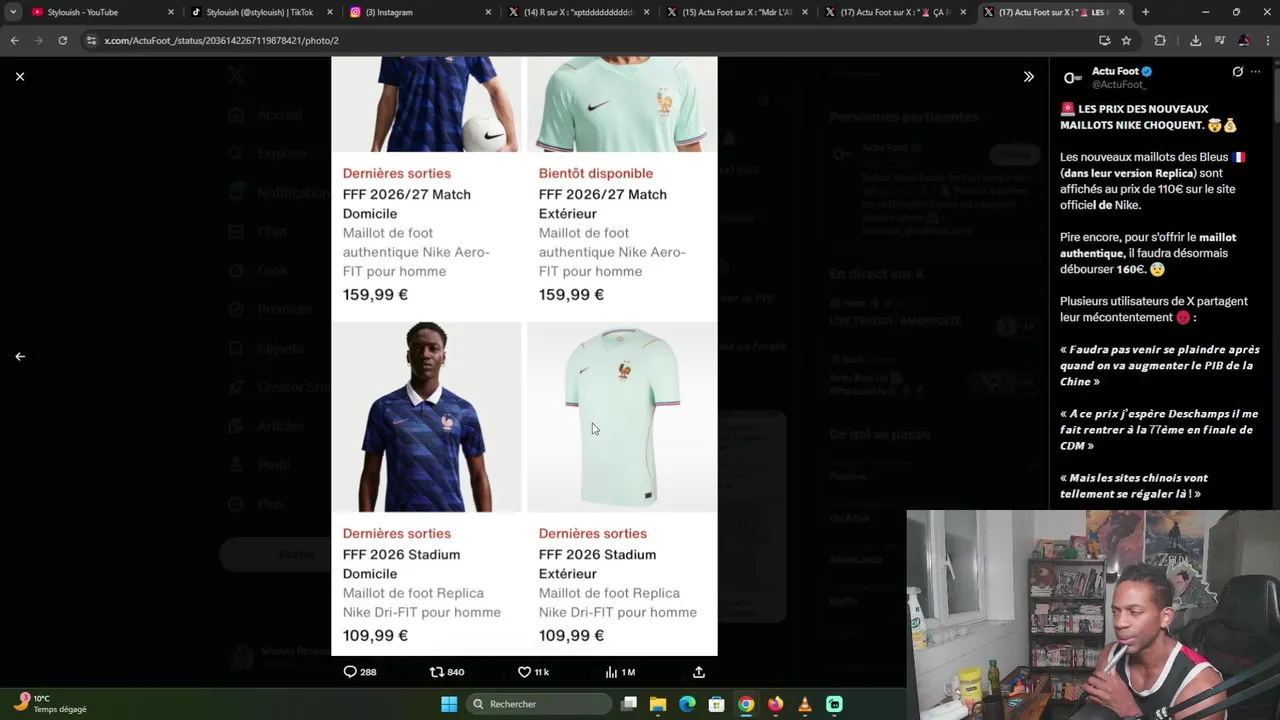Viewport: 1280px width, 720px height.
Task: Open the Chrome profile avatar
Action: [x=1243, y=40]
